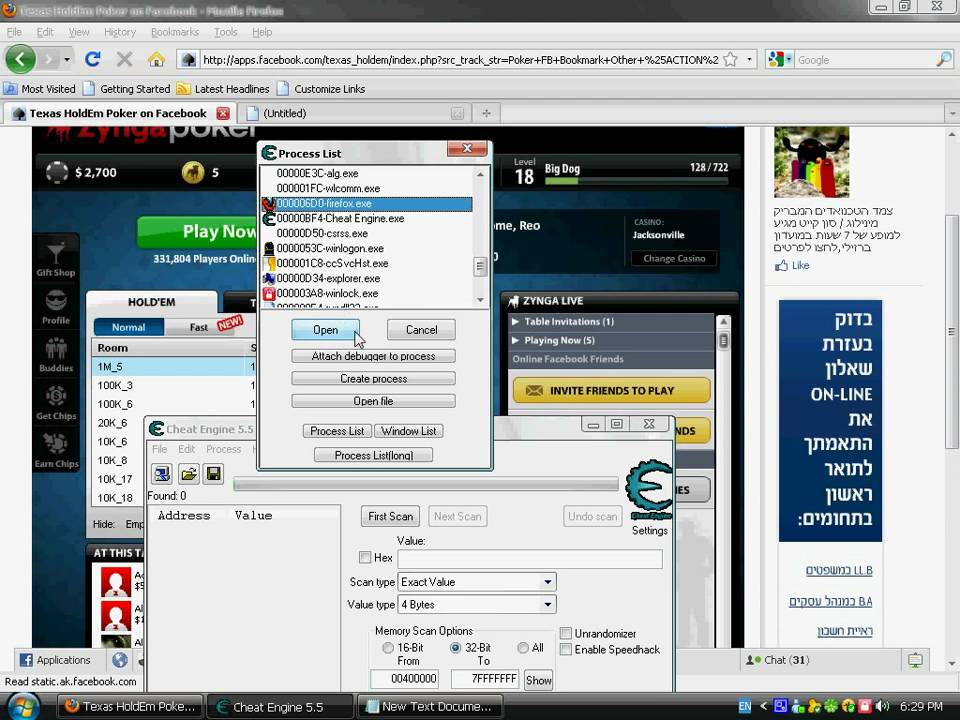Click Process List scrollbar thumb
Viewport: 960px width, 720px height.
[x=480, y=266]
